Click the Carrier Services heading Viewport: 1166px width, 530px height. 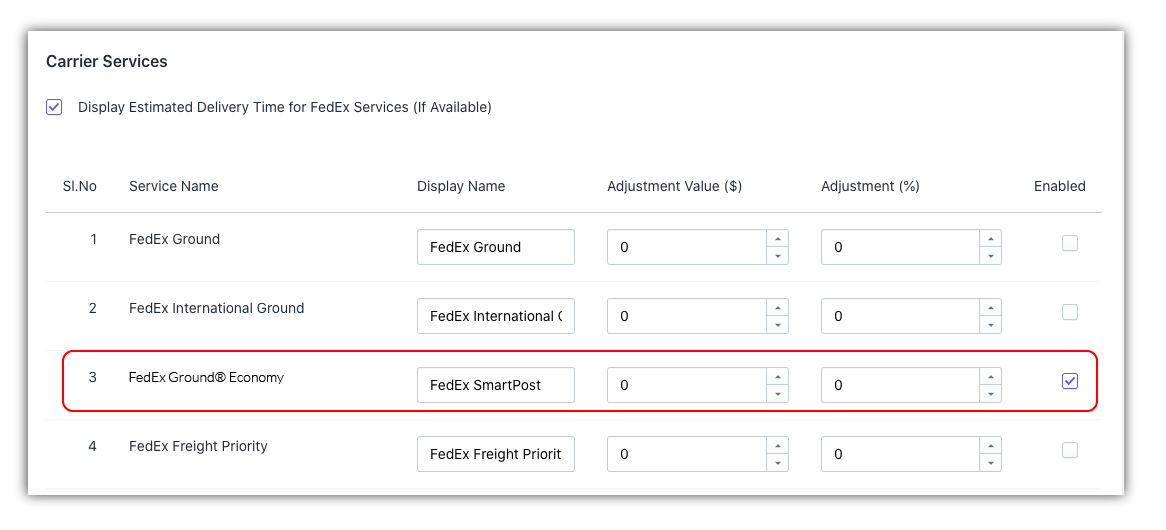(x=106, y=62)
